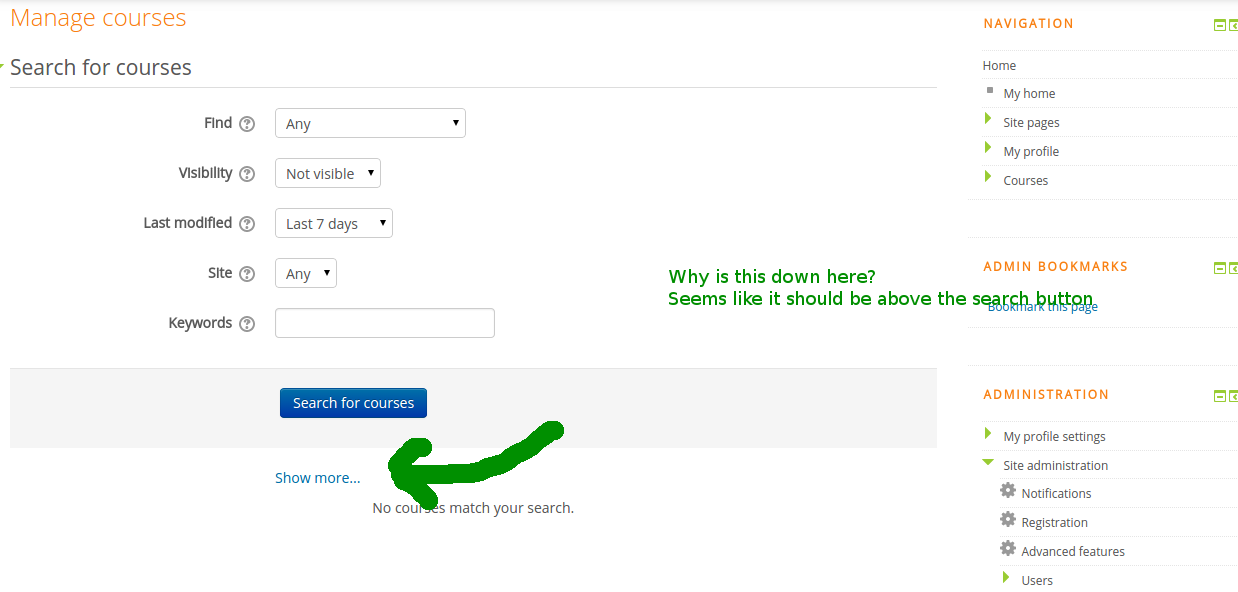Click the Notifications gear icon
This screenshot has width=1238, height=592.
[x=1008, y=491]
